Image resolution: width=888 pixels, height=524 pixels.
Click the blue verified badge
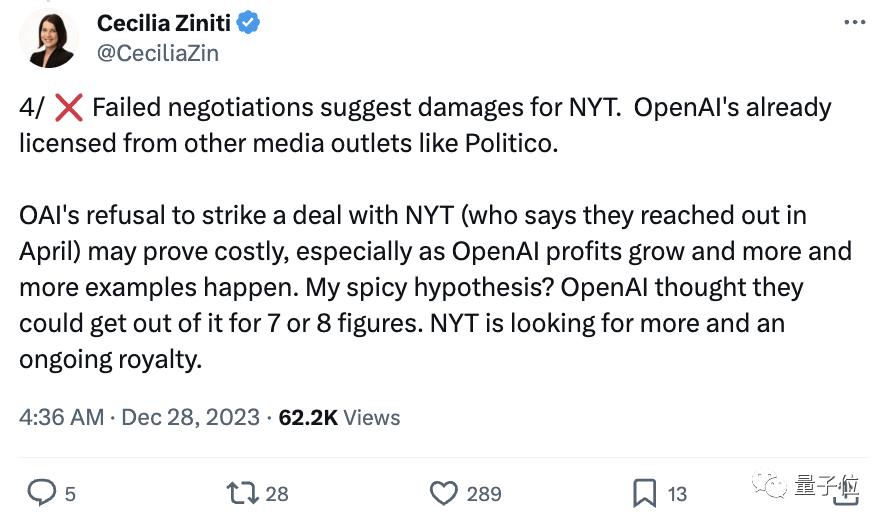click(250, 23)
